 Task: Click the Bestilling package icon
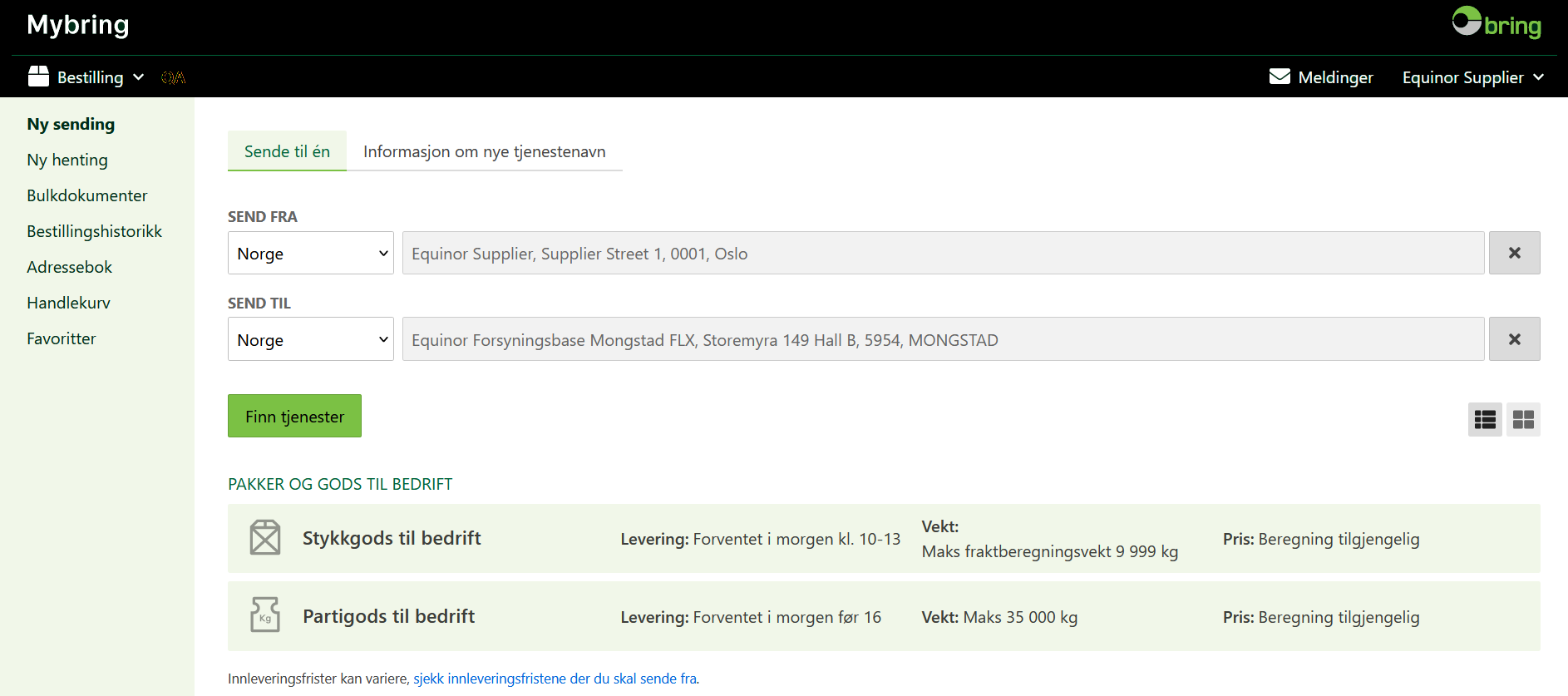38,77
